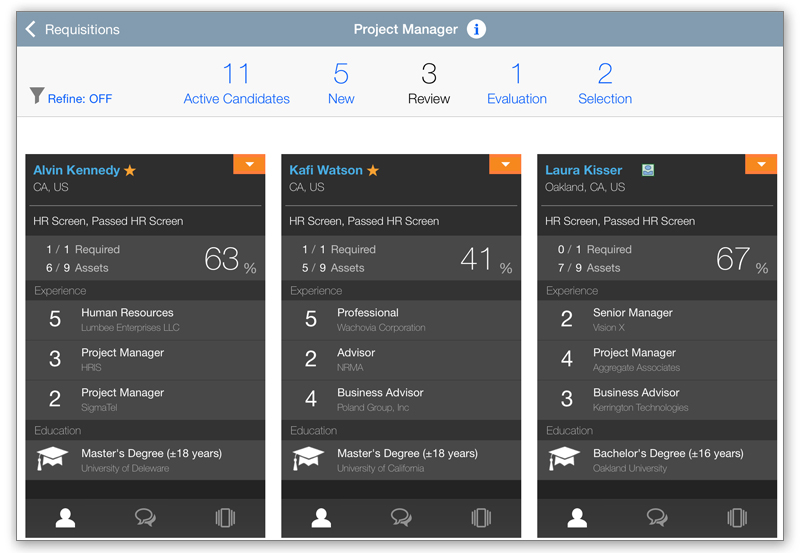800x553 pixels.
Task: Toggle Kafi Watson's favorite star
Action: point(373,170)
